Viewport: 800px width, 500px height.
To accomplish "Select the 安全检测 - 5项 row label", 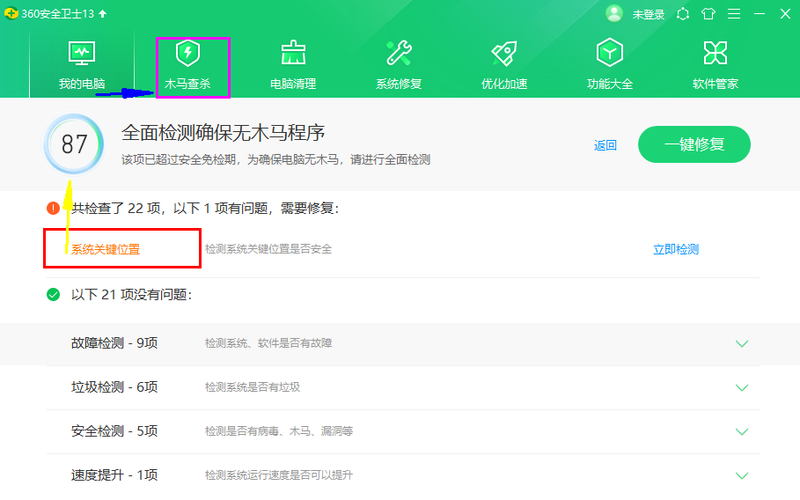I will pos(114,431).
